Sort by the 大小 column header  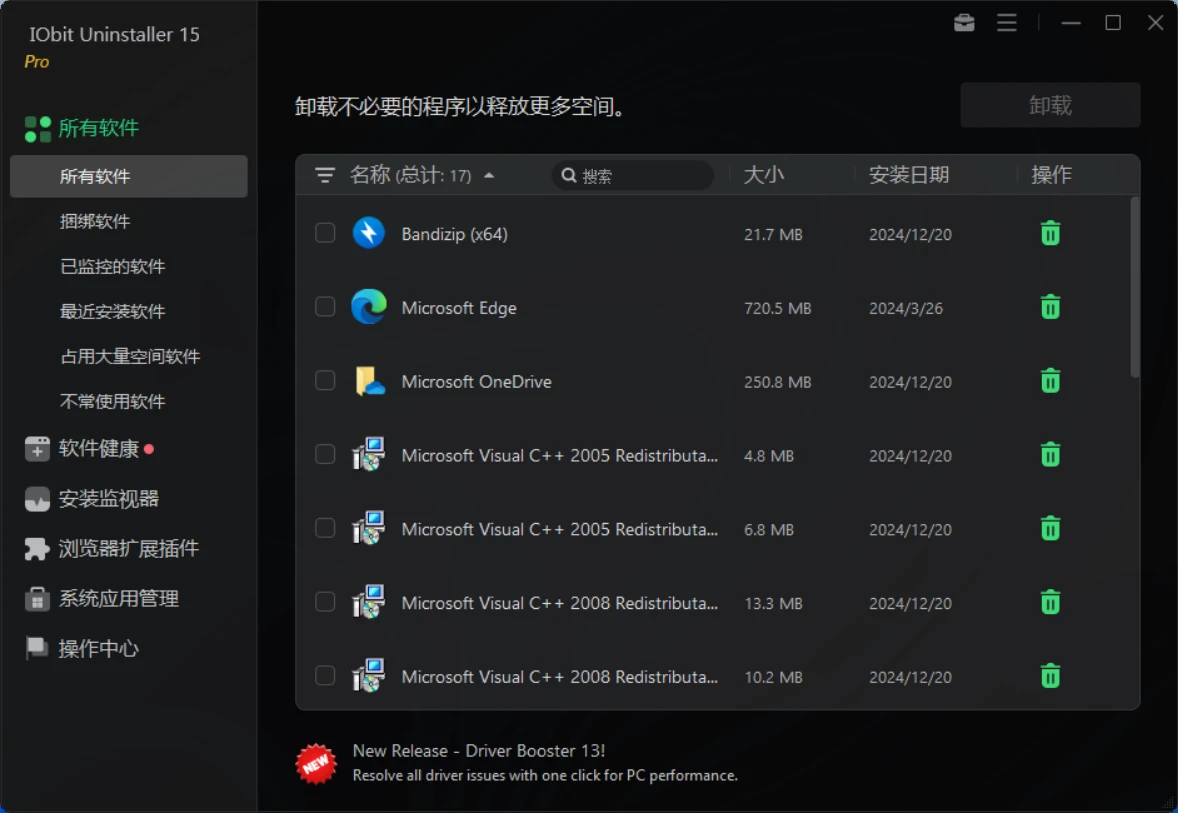pos(763,175)
